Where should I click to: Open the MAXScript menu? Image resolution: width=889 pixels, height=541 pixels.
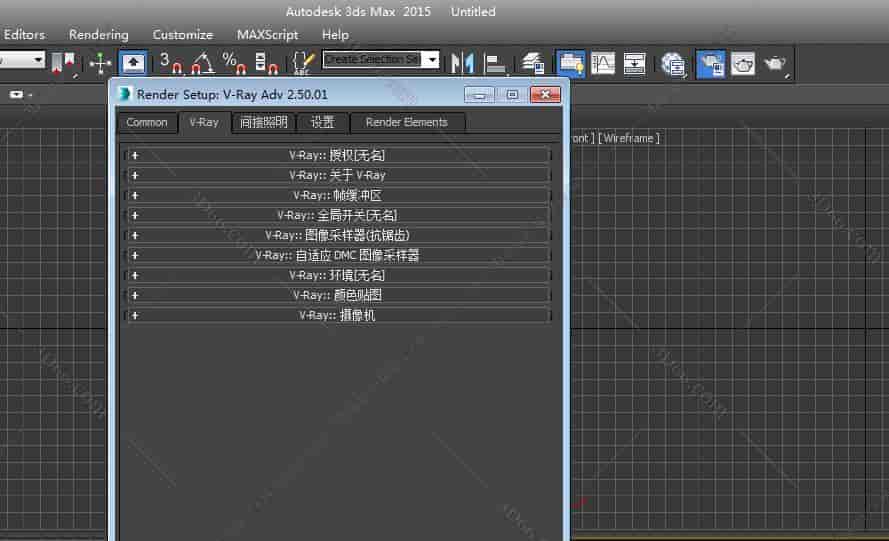point(267,34)
